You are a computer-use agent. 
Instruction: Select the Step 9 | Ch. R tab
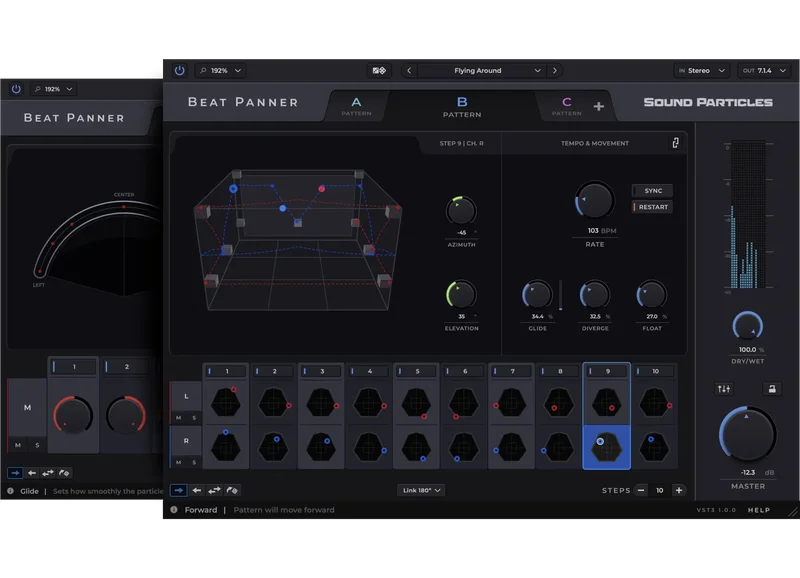(x=462, y=143)
